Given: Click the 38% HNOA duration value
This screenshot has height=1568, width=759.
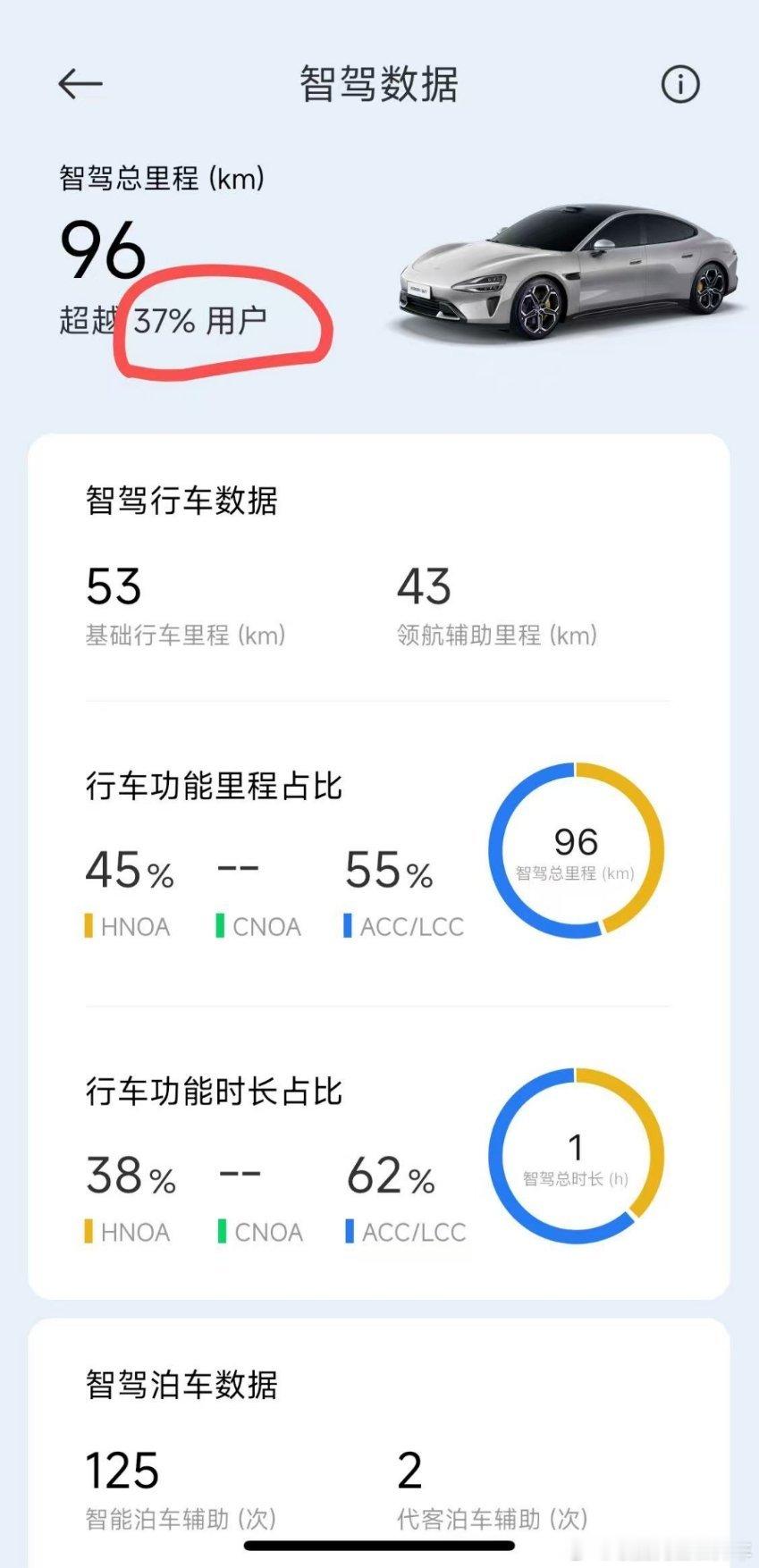Looking at the screenshot, I should [131, 1176].
